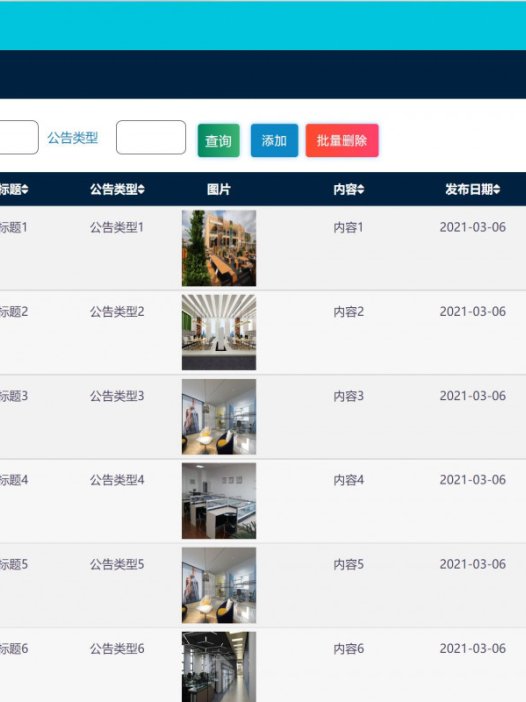Click the 2021-03-06 date in 内容6 row
Image resolution: width=526 pixels, height=702 pixels.
pos(473,648)
